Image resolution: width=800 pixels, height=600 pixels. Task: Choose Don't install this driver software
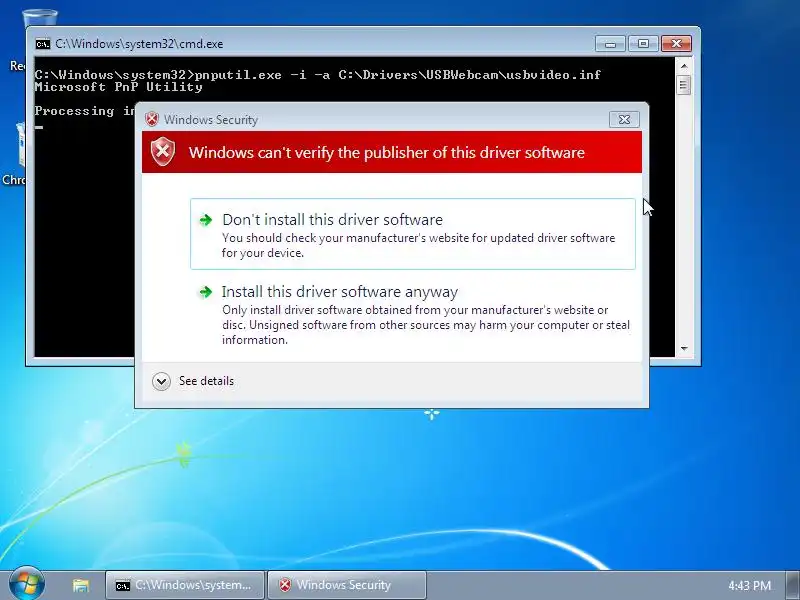413,234
